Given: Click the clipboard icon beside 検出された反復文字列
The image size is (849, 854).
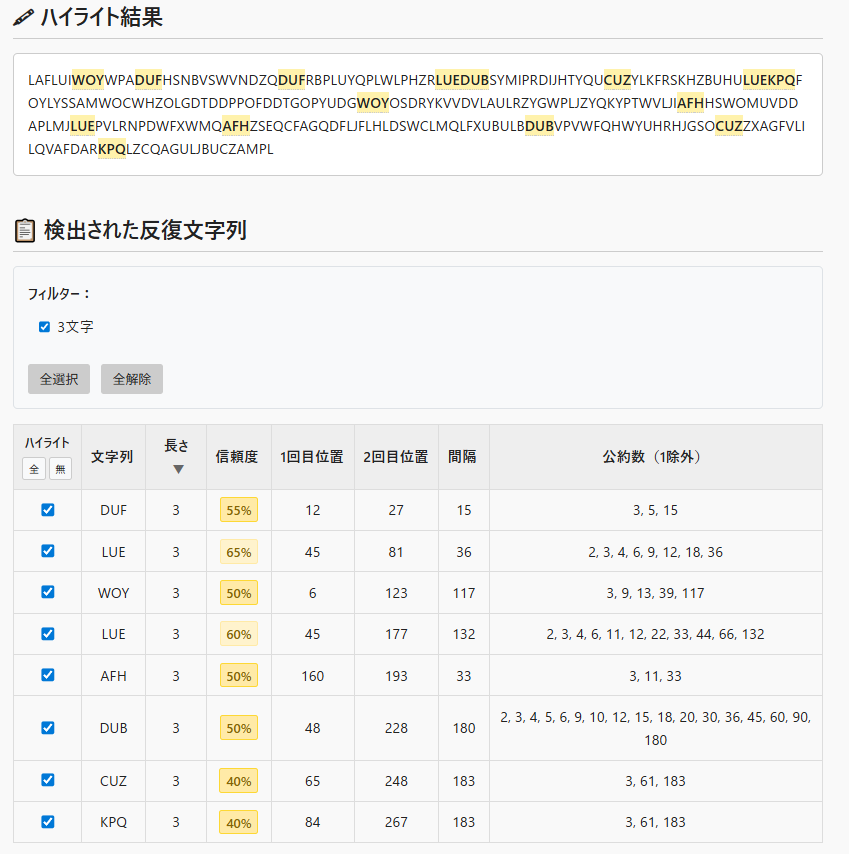Looking at the screenshot, I should pyautogui.click(x=25, y=231).
